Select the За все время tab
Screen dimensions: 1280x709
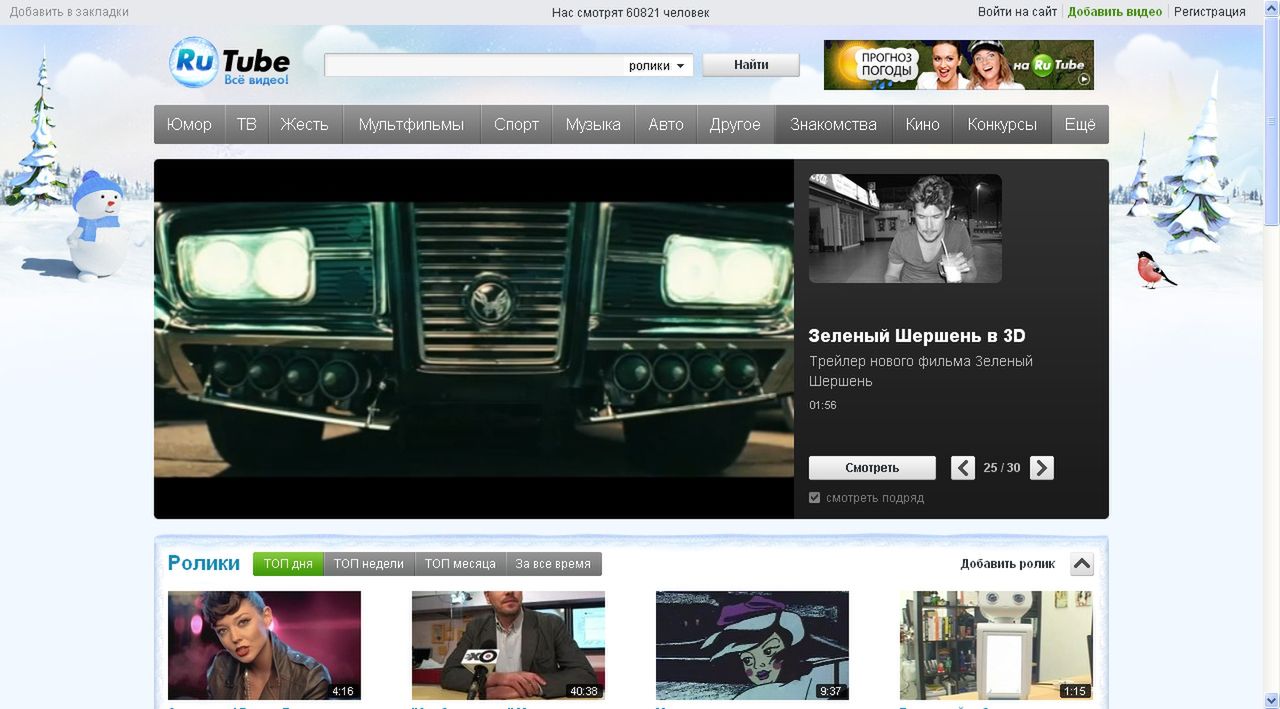(x=553, y=564)
